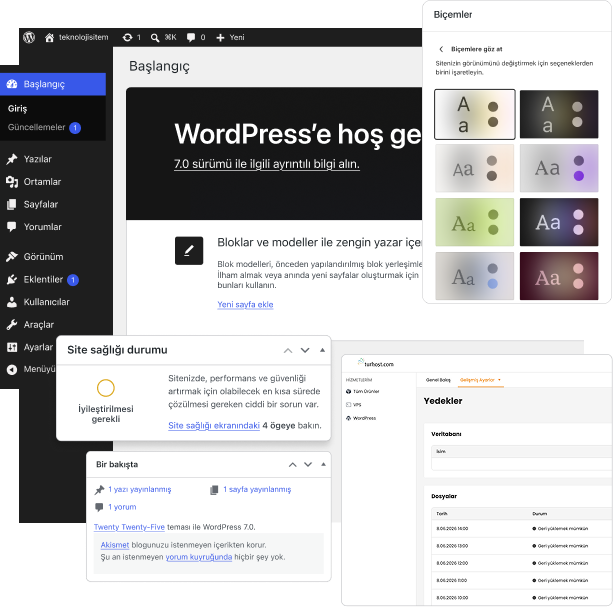Open the Site sağlığı ekranındaki link
613x607 pixels.
(214, 425)
